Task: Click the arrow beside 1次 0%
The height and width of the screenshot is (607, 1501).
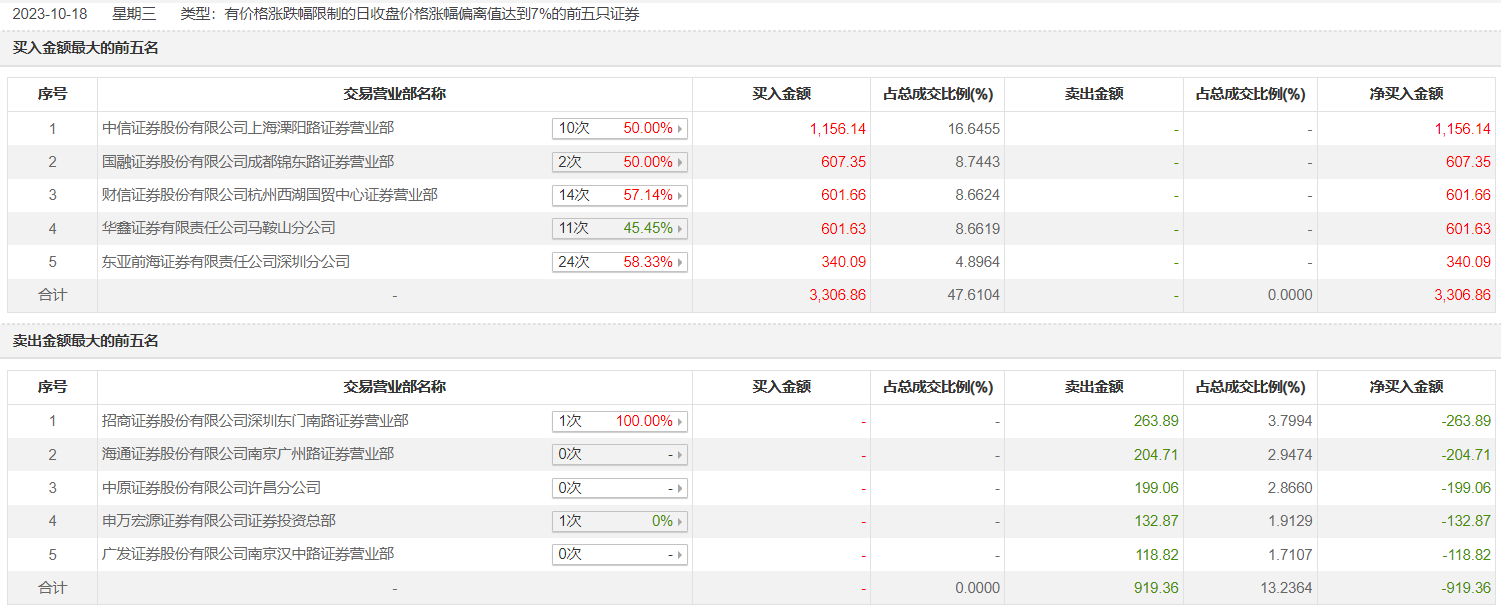Action: tap(681, 521)
